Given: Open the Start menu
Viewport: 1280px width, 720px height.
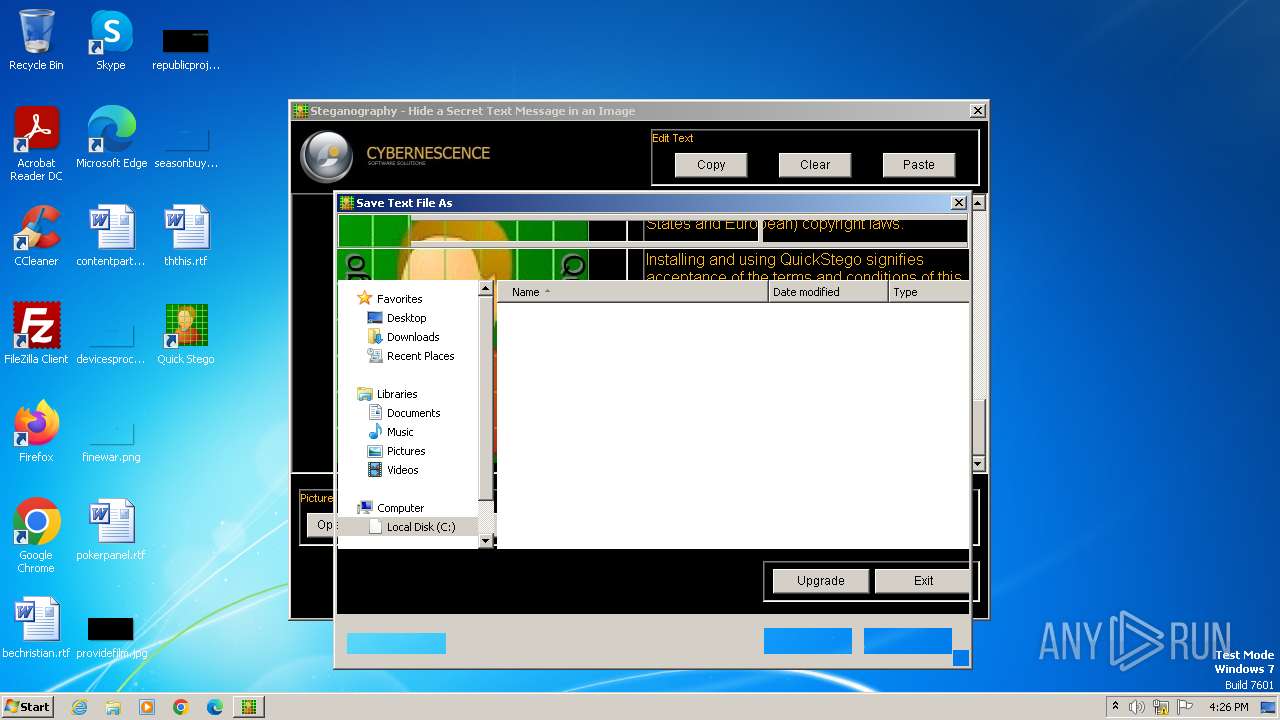Looking at the screenshot, I should pos(27,707).
